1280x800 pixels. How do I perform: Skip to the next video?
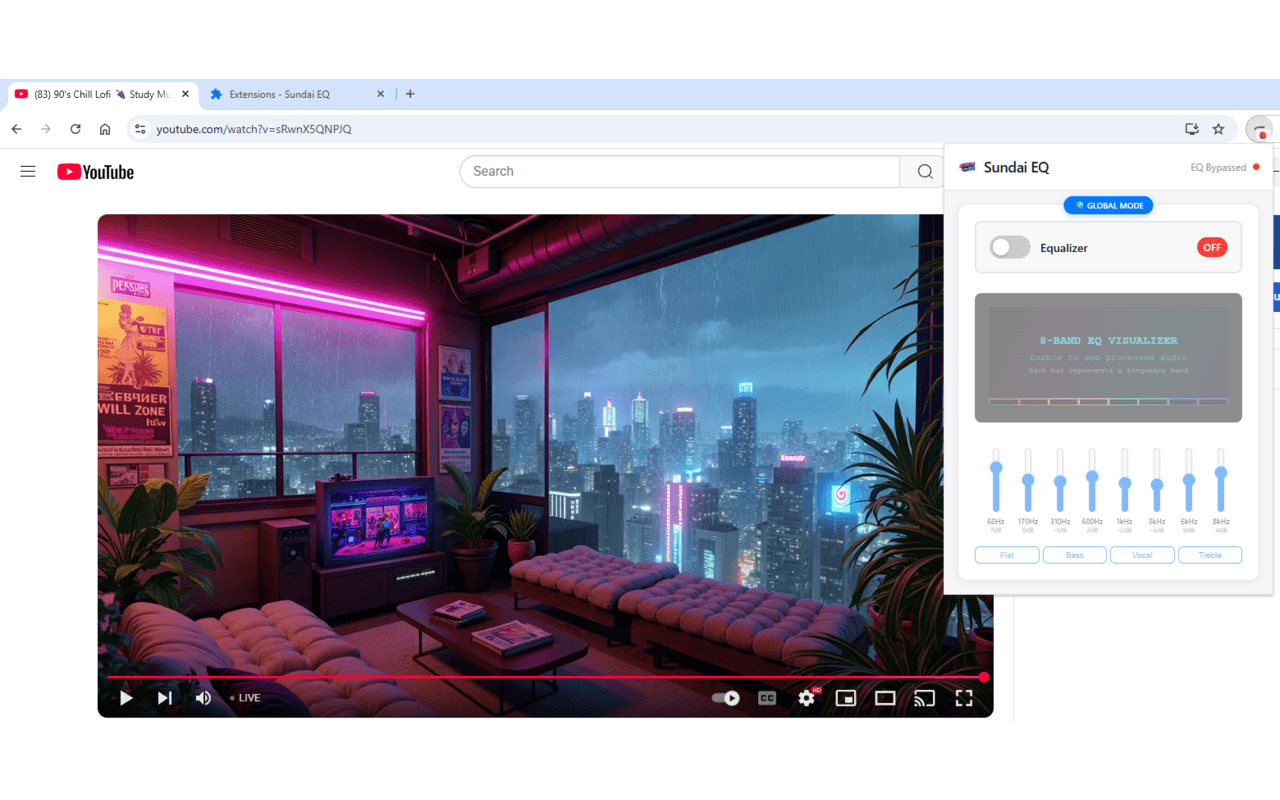tap(165, 698)
